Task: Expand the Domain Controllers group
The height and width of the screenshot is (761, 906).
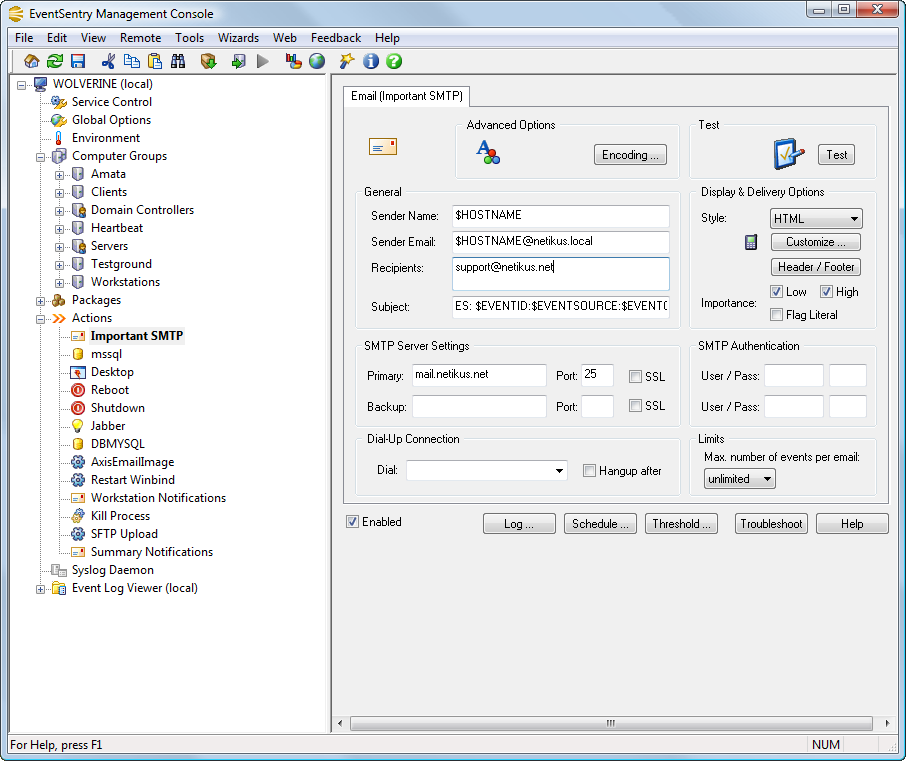Action: (x=60, y=211)
